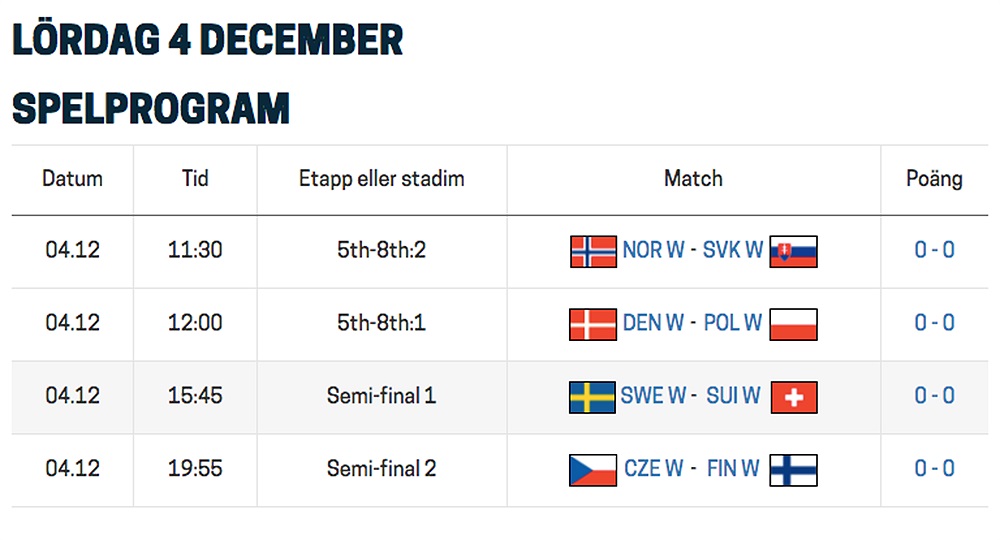Image resolution: width=1000 pixels, height=540 pixels.
Task: Click the Czech Republic flag icon
Action: (593, 470)
